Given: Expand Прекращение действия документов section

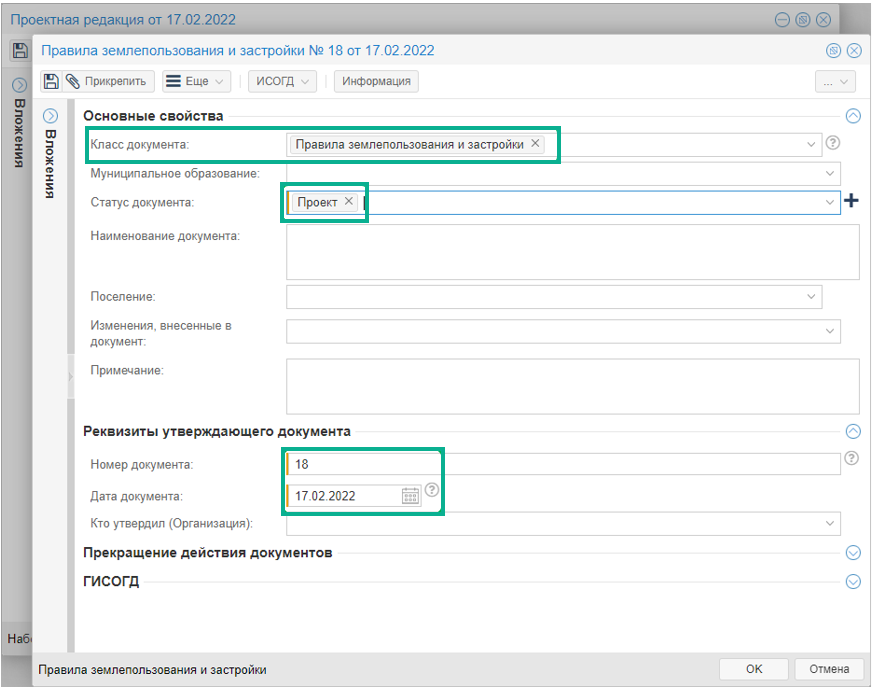Looking at the screenshot, I should 853,553.
